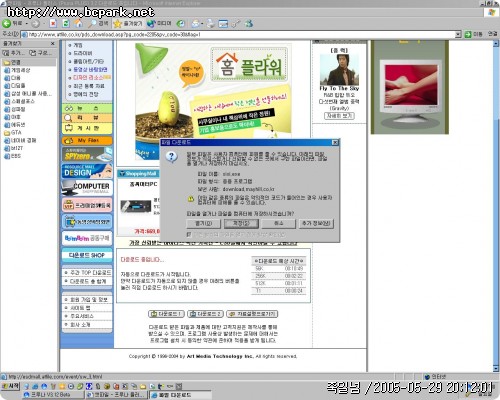Open the My Files orange button

(x=87, y=141)
